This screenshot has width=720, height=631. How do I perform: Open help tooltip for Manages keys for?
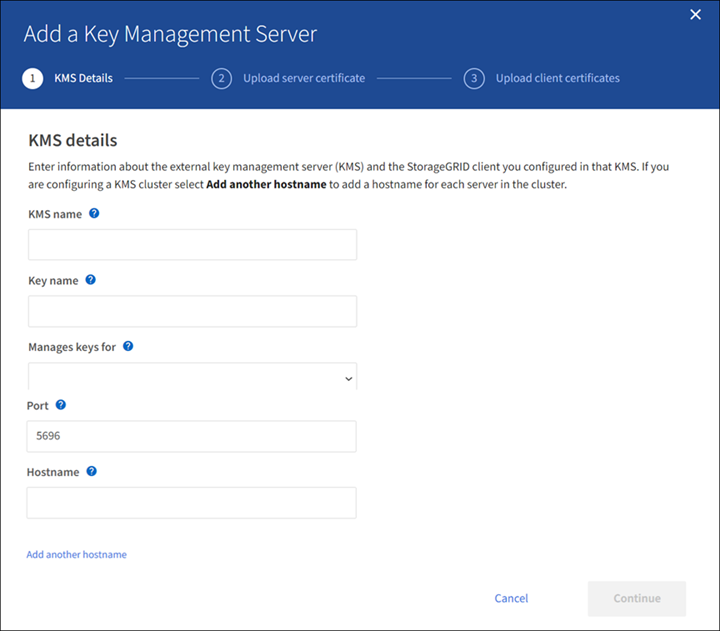point(128,346)
